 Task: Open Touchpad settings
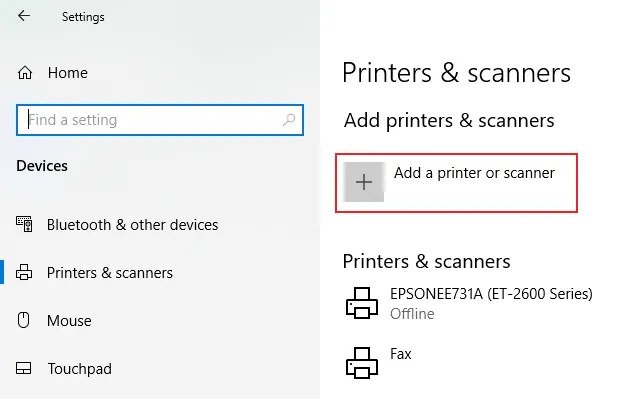[x=79, y=369]
